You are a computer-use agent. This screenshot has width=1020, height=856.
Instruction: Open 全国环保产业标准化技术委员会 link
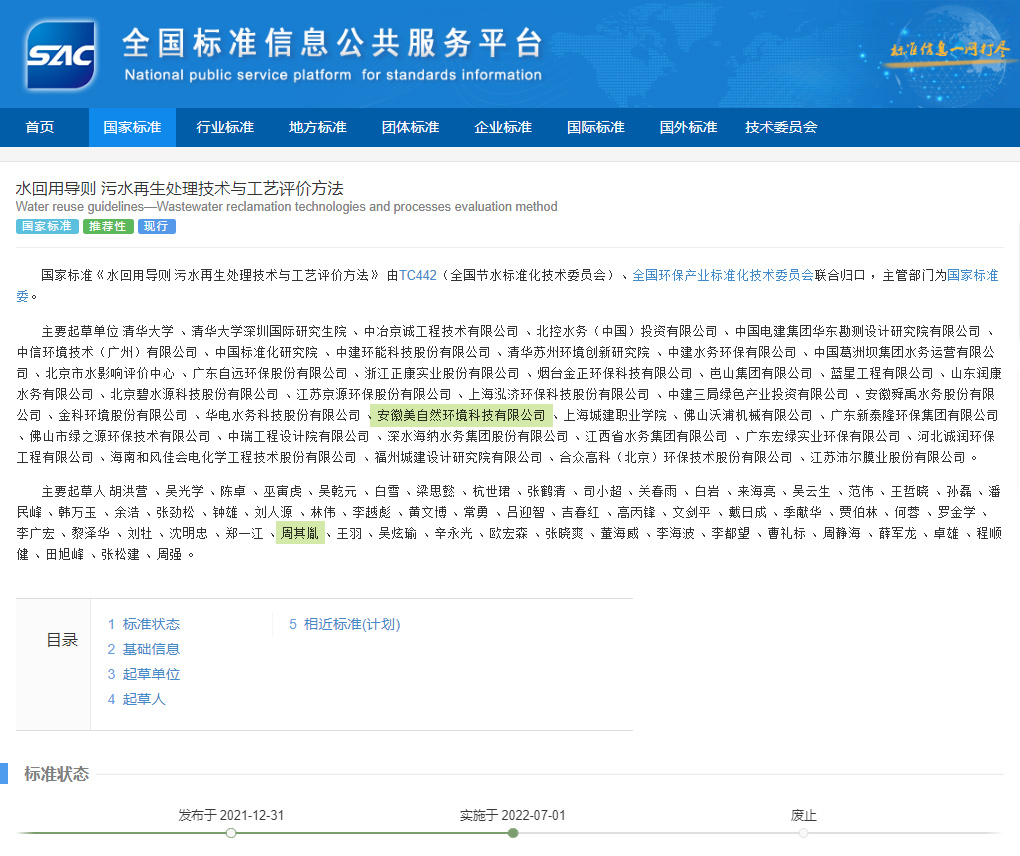click(722, 275)
